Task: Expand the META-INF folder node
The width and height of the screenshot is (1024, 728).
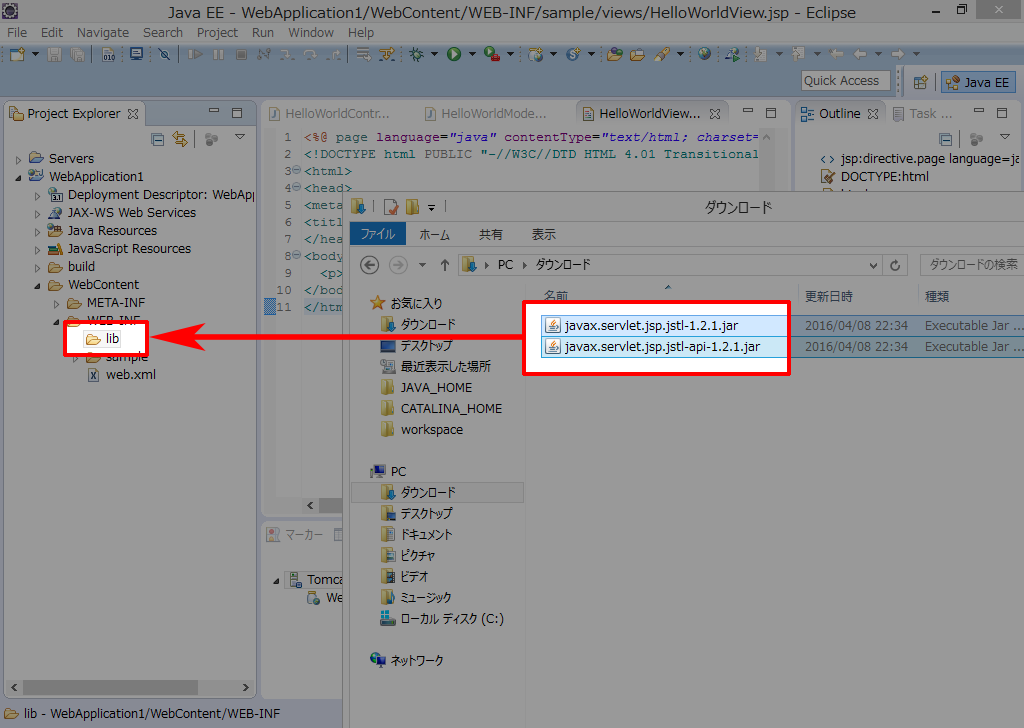Action: click(56, 304)
